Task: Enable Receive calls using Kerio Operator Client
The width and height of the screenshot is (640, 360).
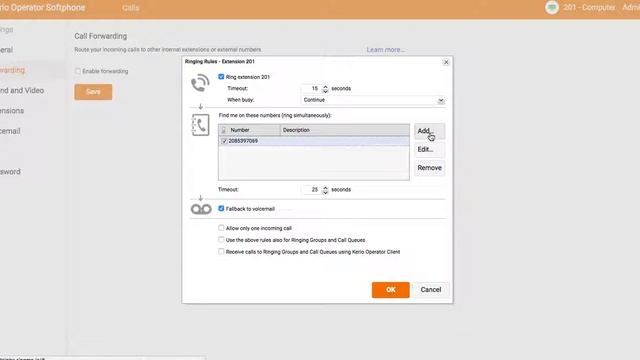Action: coord(221,251)
